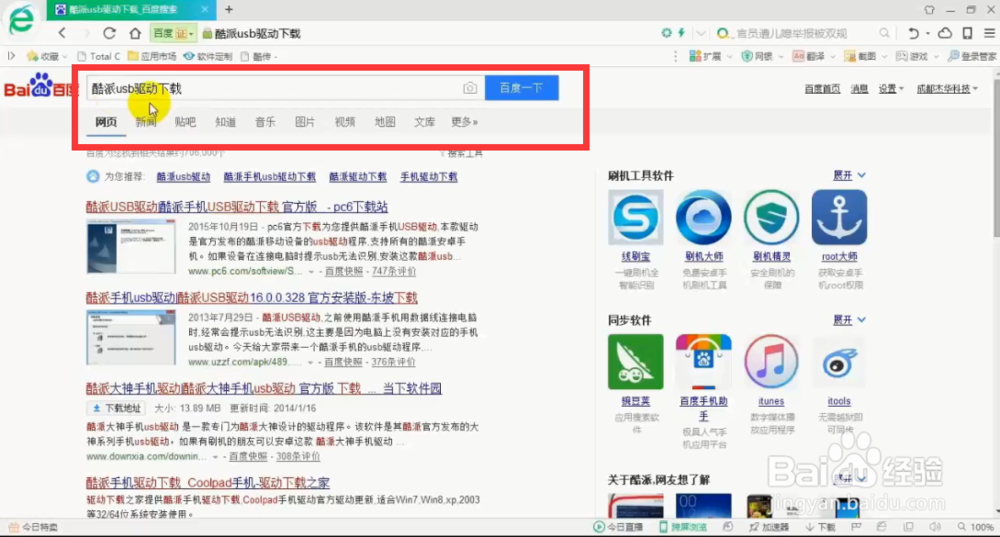
Task: Open the browser hamburger menu
Action: coord(989,33)
